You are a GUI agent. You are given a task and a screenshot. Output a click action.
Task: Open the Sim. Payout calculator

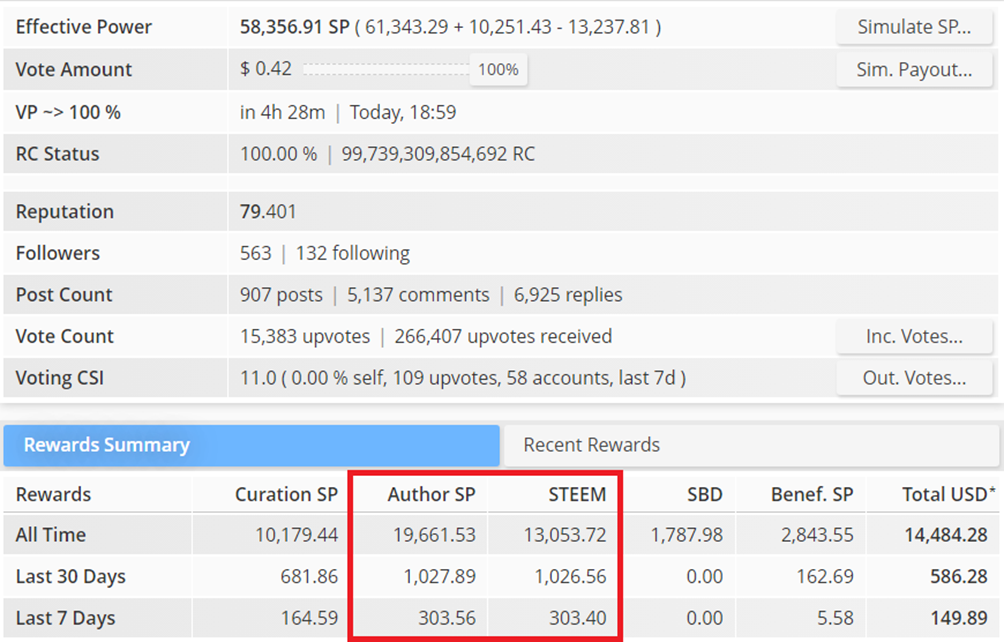[x=914, y=69]
